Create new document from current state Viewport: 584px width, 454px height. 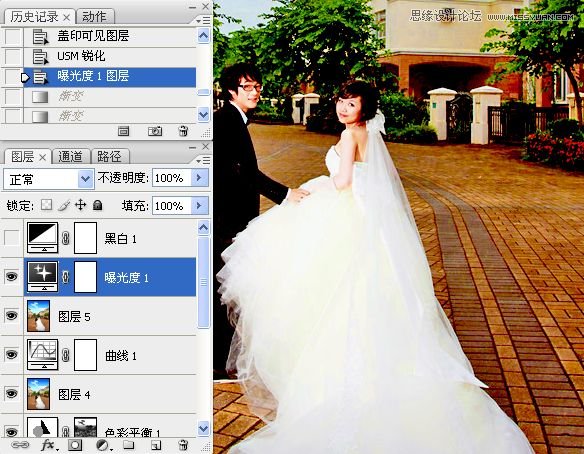[124, 131]
